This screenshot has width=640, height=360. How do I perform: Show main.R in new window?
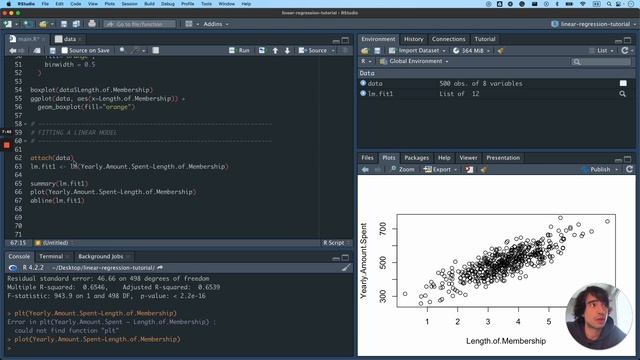point(37,51)
